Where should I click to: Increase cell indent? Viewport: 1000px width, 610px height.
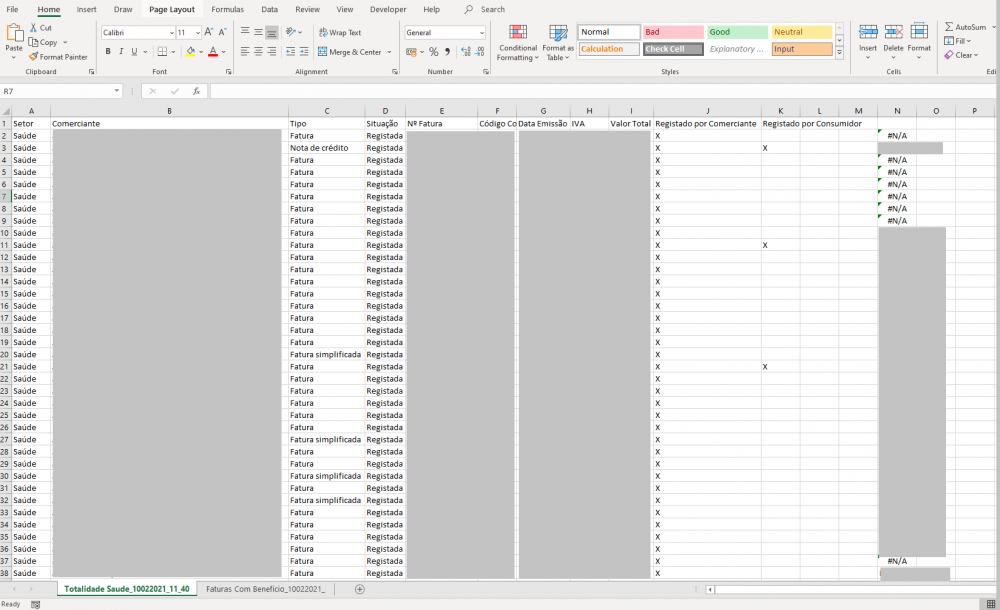point(304,52)
